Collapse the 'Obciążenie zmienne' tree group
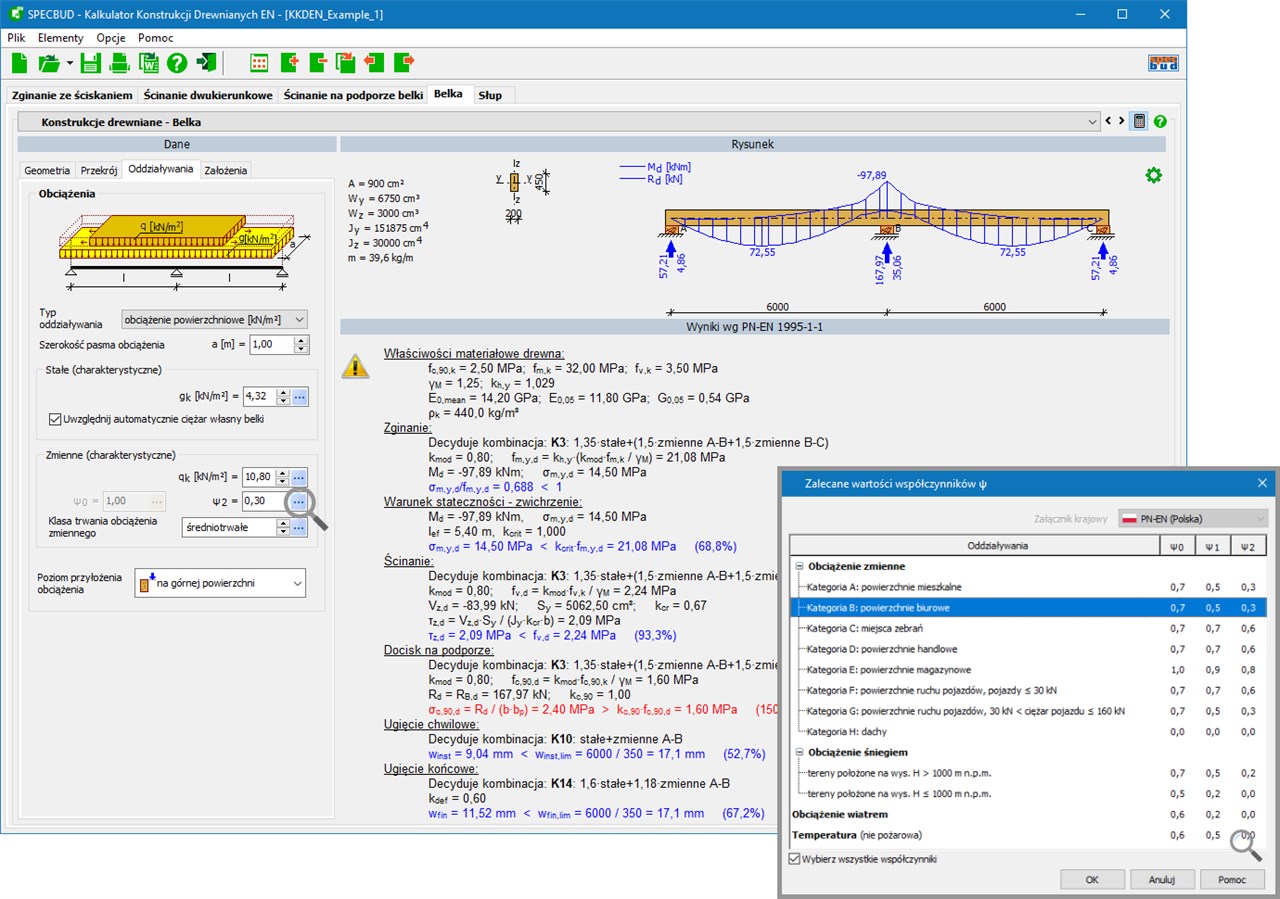This screenshot has width=1280, height=899. click(800, 567)
